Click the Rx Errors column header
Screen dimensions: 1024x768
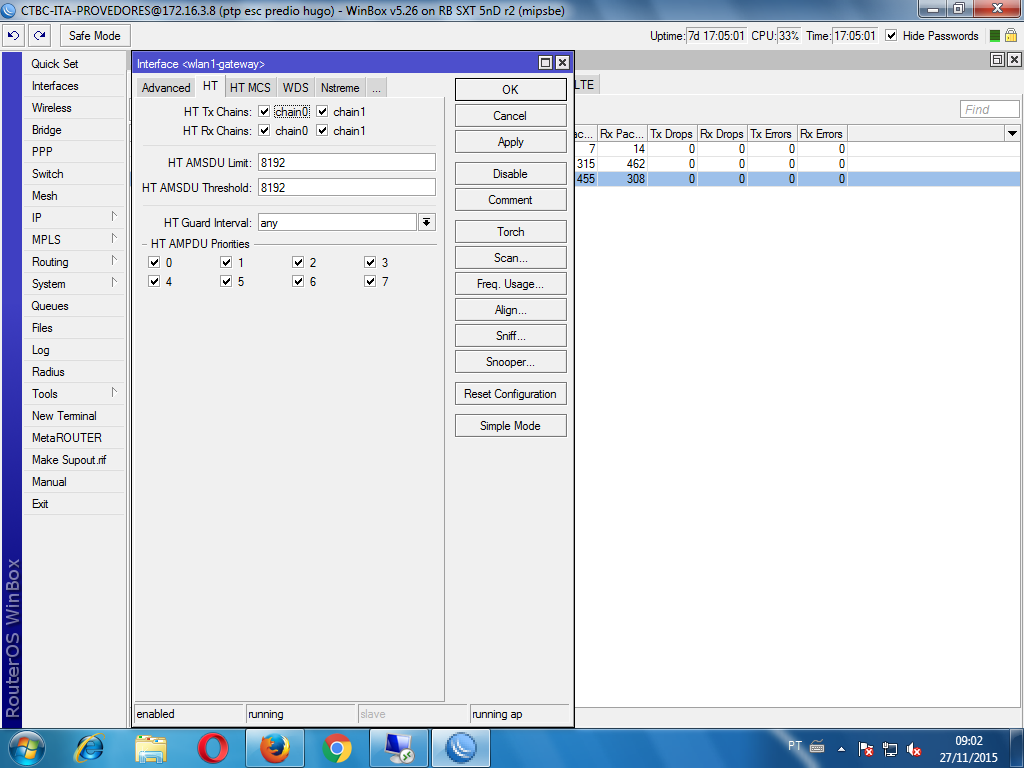pos(822,134)
